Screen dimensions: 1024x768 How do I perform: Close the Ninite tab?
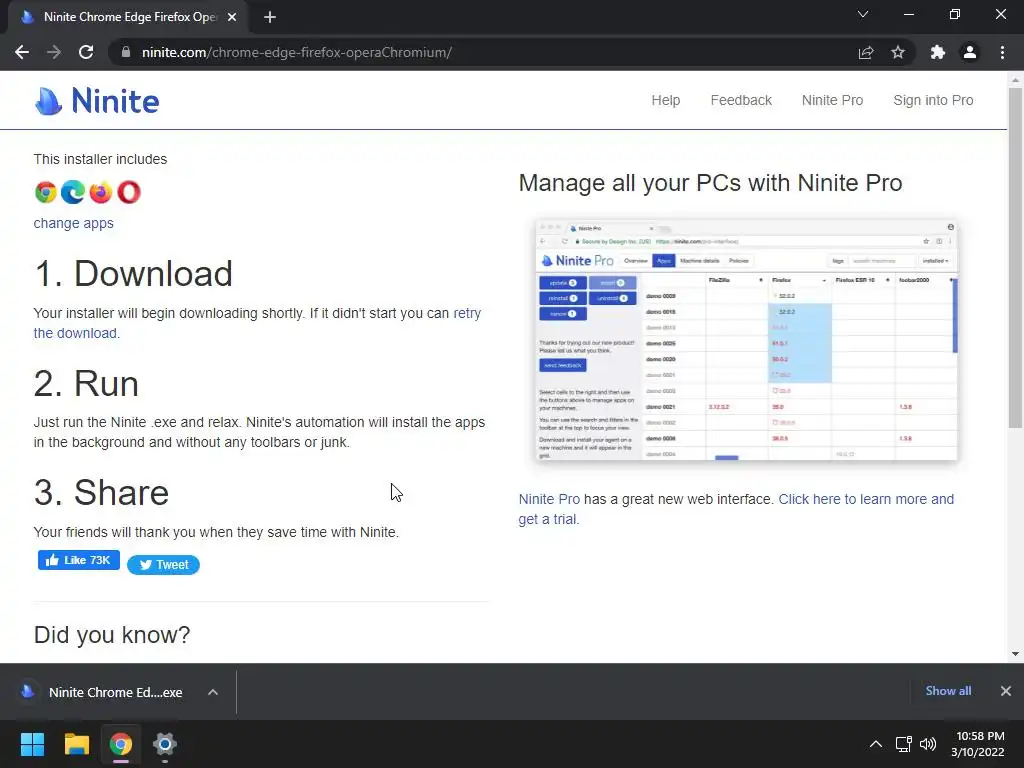click(232, 17)
